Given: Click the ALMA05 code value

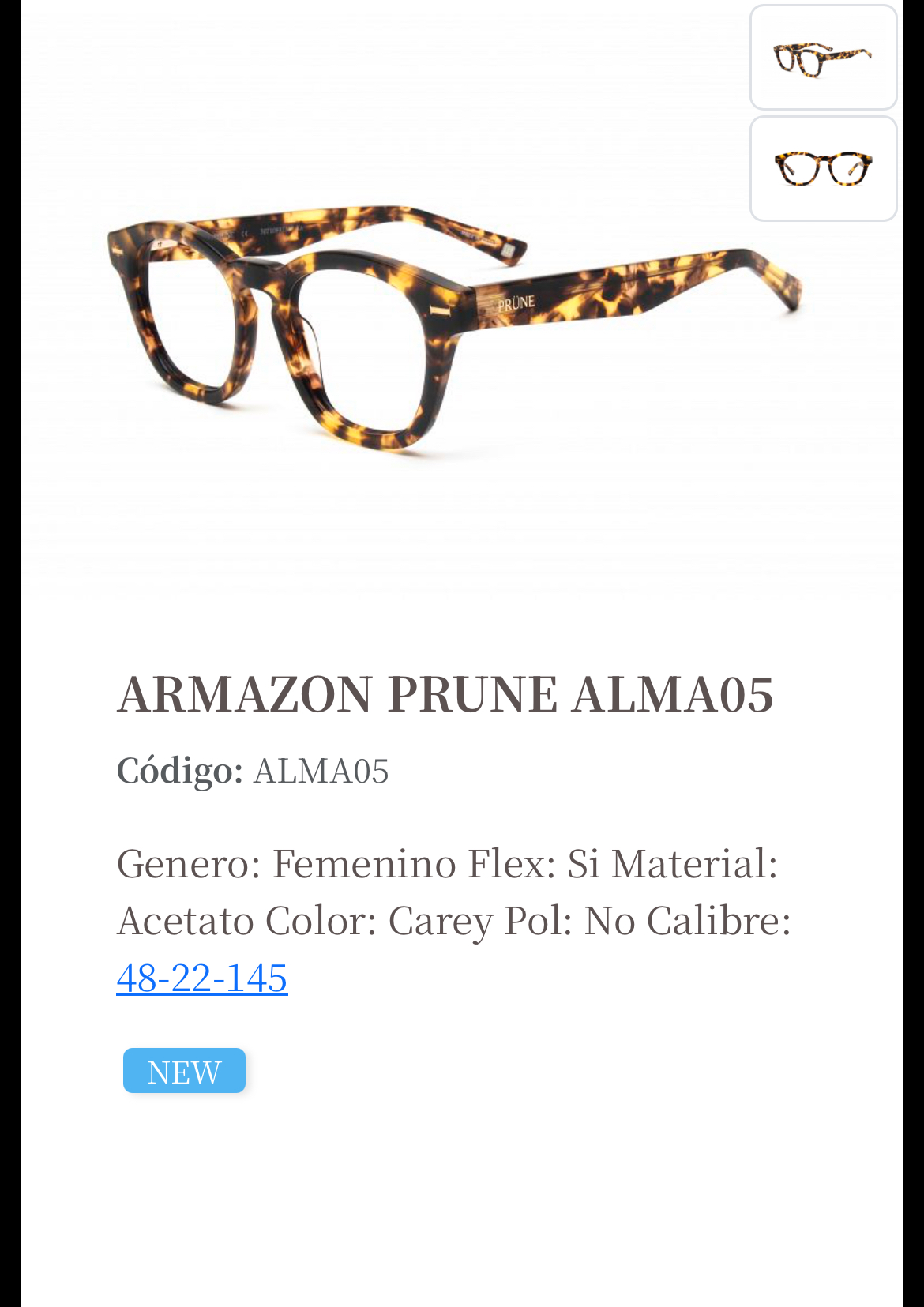Looking at the screenshot, I should coord(321,771).
